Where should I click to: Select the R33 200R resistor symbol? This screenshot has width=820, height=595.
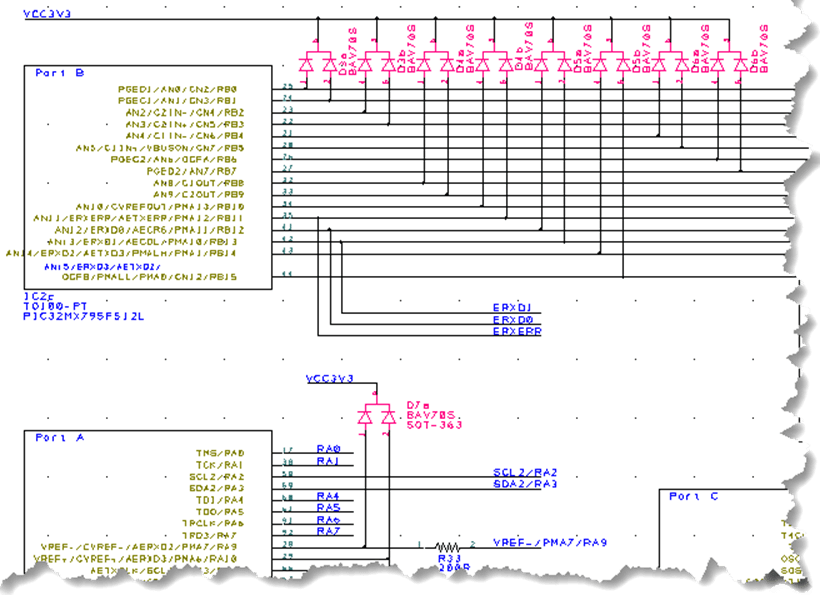pyautogui.click(x=447, y=545)
